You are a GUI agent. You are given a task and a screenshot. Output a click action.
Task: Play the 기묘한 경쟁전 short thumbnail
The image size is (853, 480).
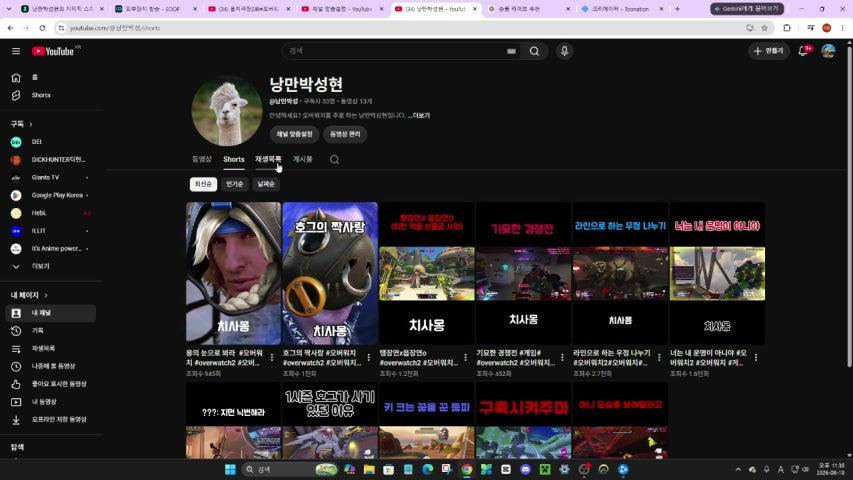coord(523,273)
